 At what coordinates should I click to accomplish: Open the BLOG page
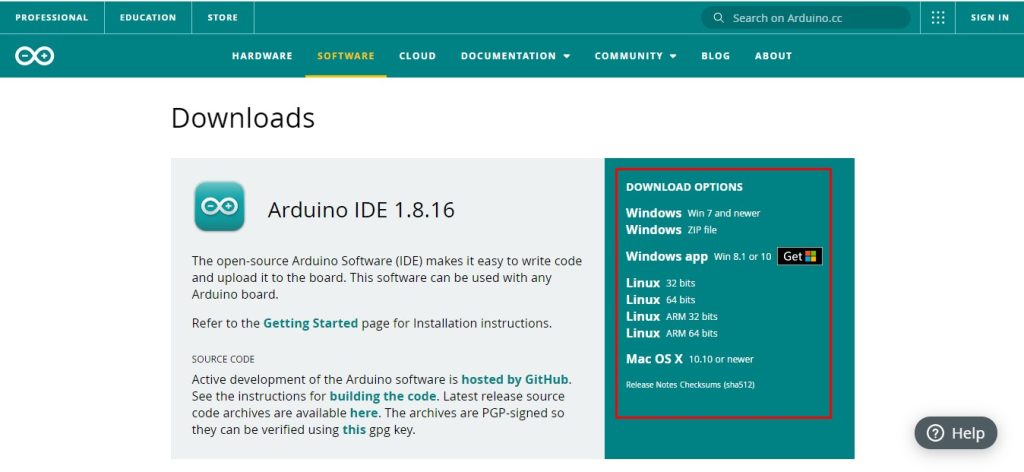tap(716, 56)
